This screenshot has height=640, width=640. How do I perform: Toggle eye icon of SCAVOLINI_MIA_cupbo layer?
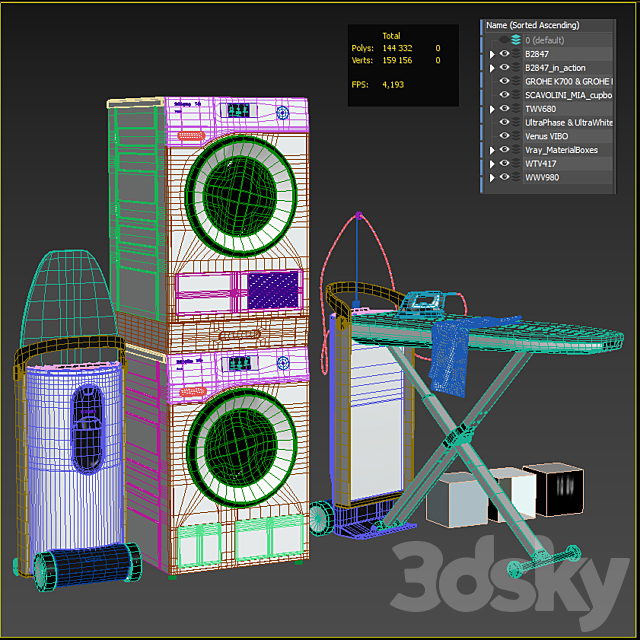504,94
